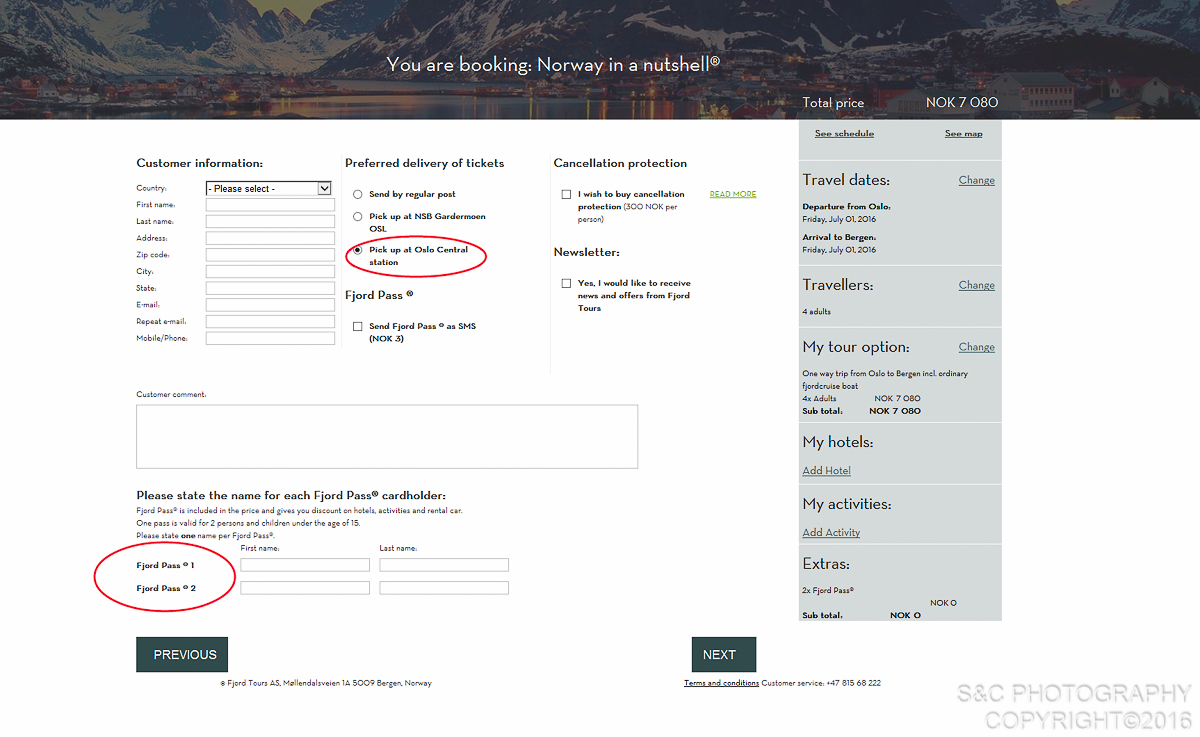Image resolution: width=1200 pixels, height=737 pixels.
Task: Click the See schedule link
Action: click(x=844, y=134)
